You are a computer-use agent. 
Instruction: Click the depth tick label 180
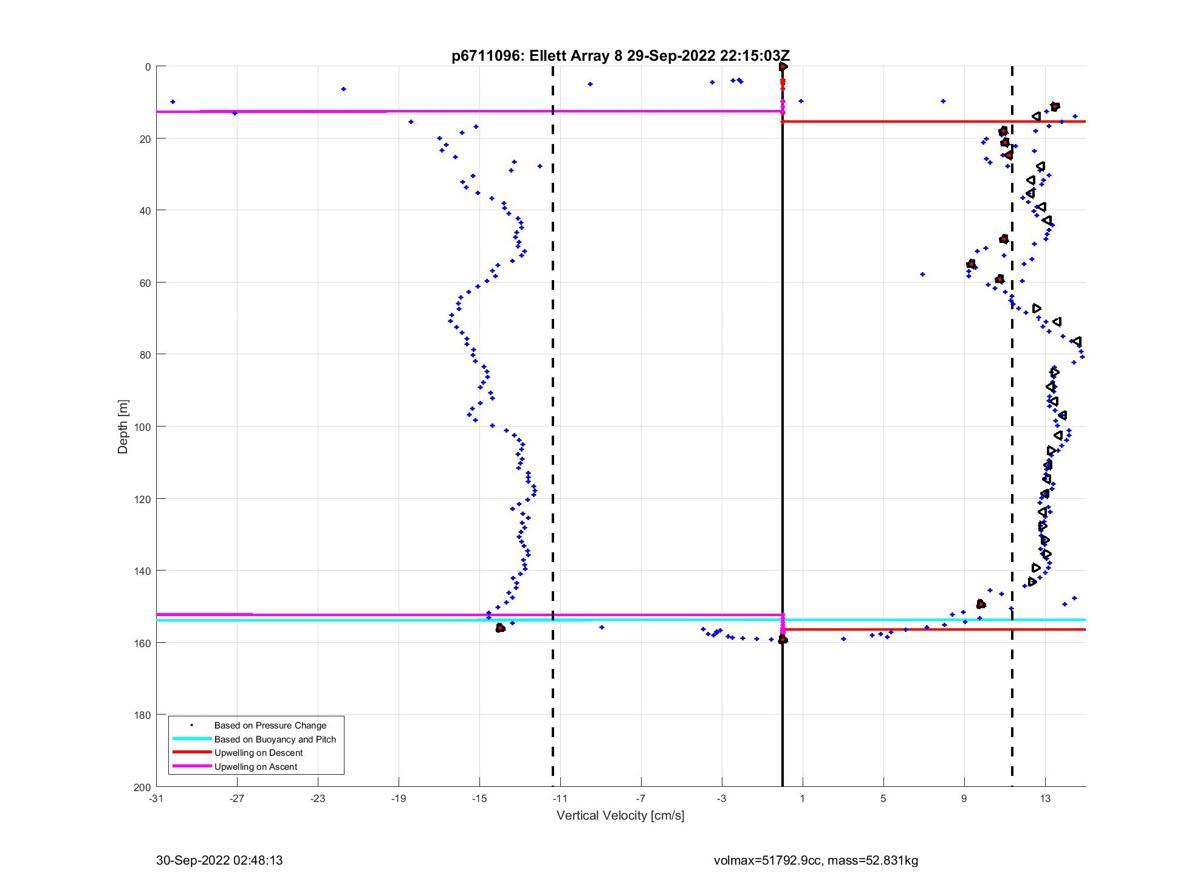(x=142, y=715)
